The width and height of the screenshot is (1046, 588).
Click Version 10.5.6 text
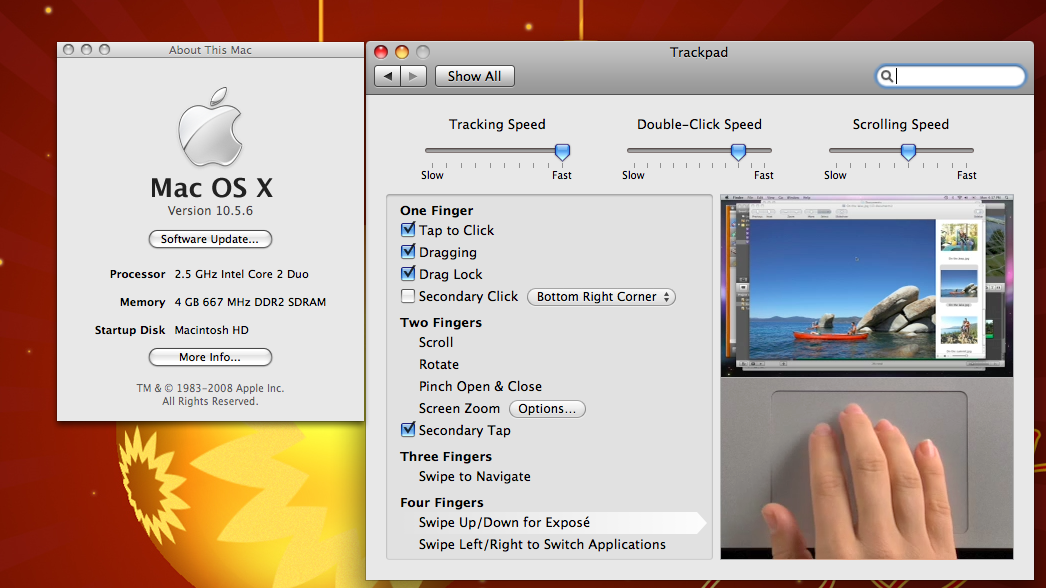click(x=210, y=211)
